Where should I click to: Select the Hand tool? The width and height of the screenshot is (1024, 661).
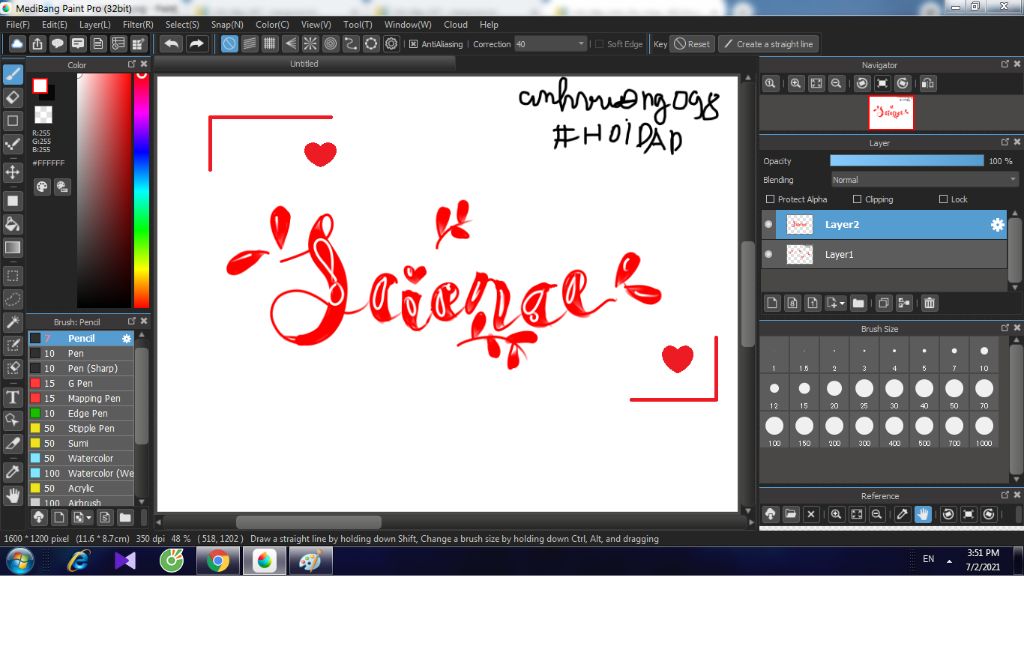click(12, 495)
